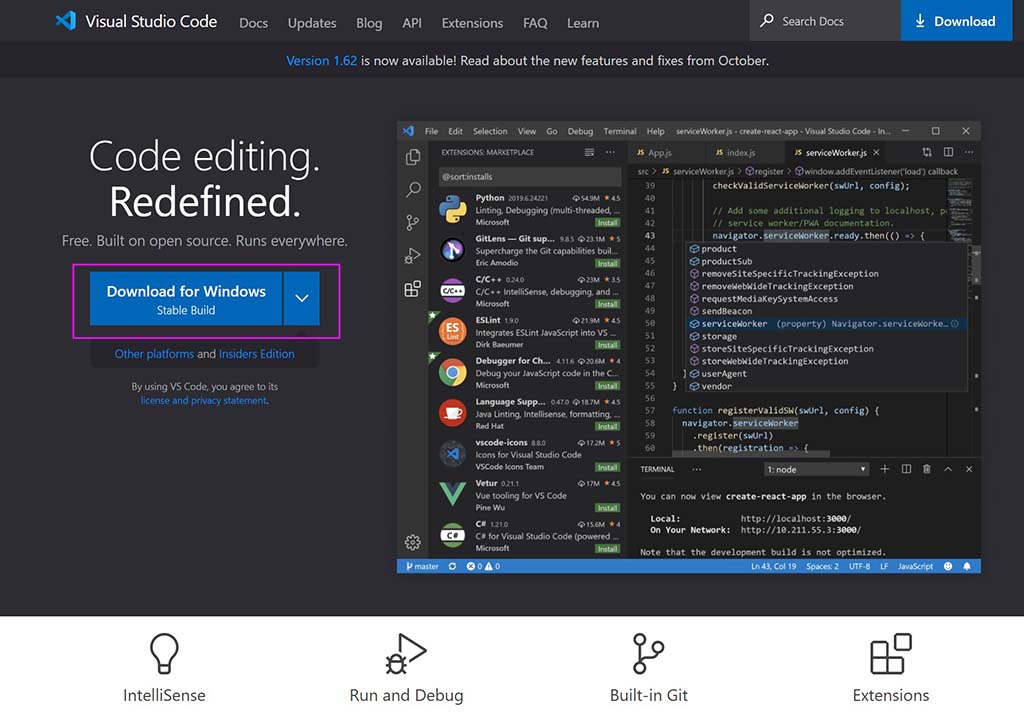The image size is (1024, 723).
Task: Open the Search view in the sidebar
Action: click(x=412, y=189)
